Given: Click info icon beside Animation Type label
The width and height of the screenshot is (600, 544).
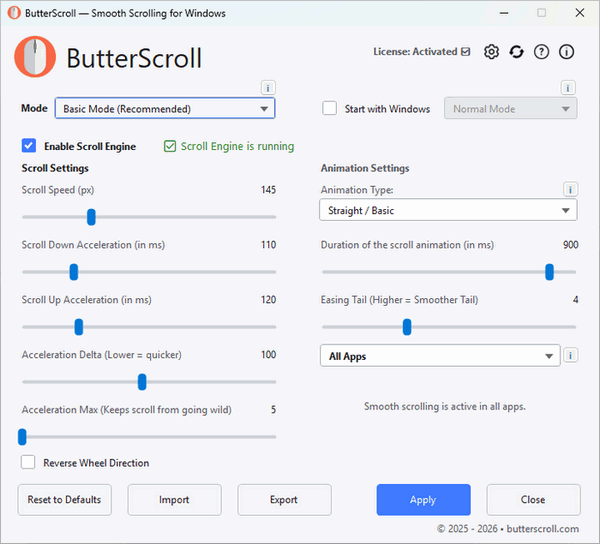Looking at the screenshot, I should point(570,189).
